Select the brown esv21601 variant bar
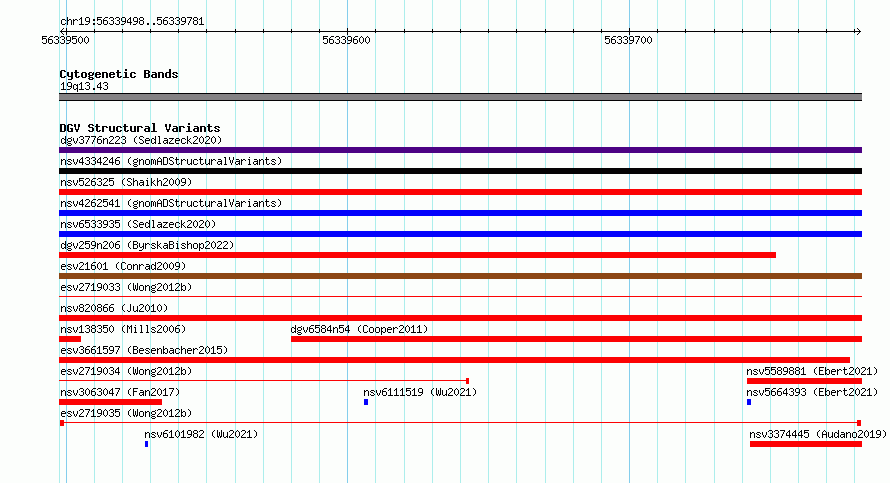This screenshot has height=483, width=890. (460, 276)
